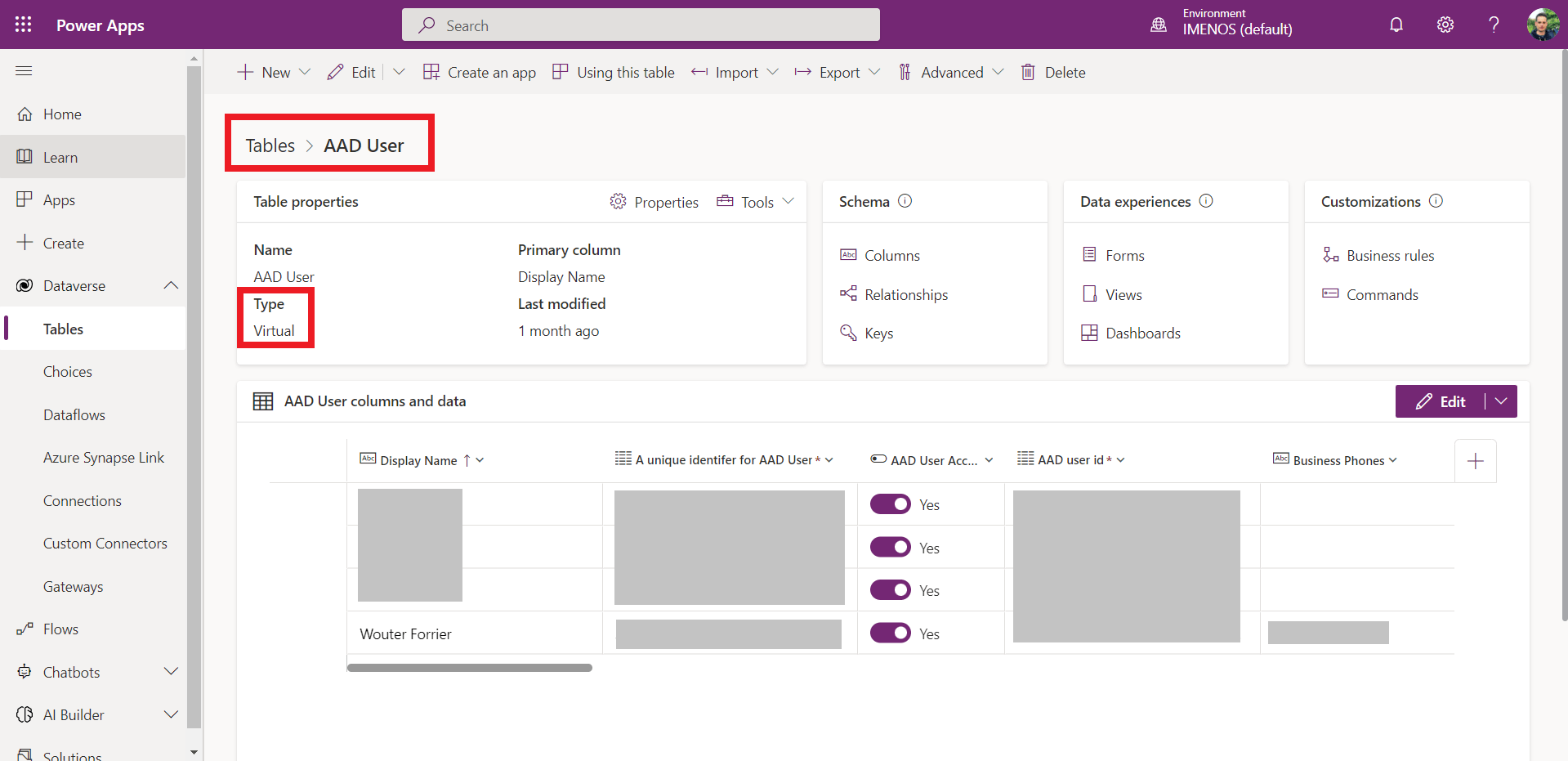The image size is (1568, 761).
Task: Click the Keys magnifier icon
Action: pyautogui.click(x=848, y=332)
